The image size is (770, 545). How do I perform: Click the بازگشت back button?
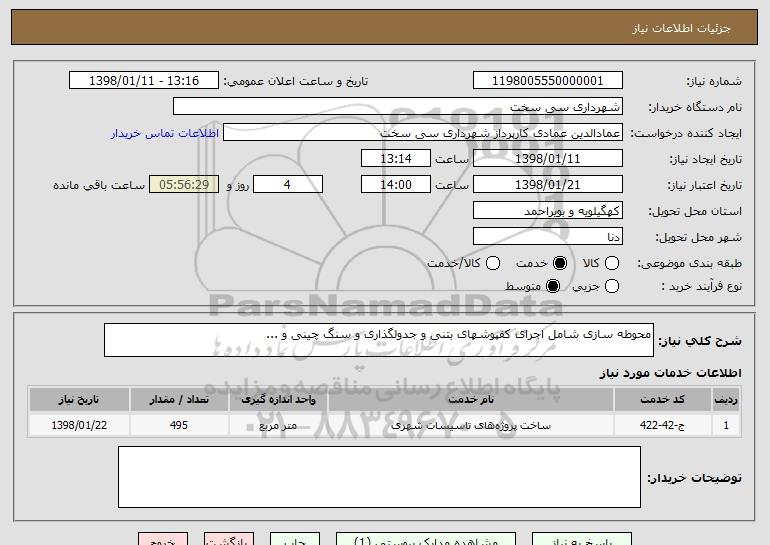[229, 539]
